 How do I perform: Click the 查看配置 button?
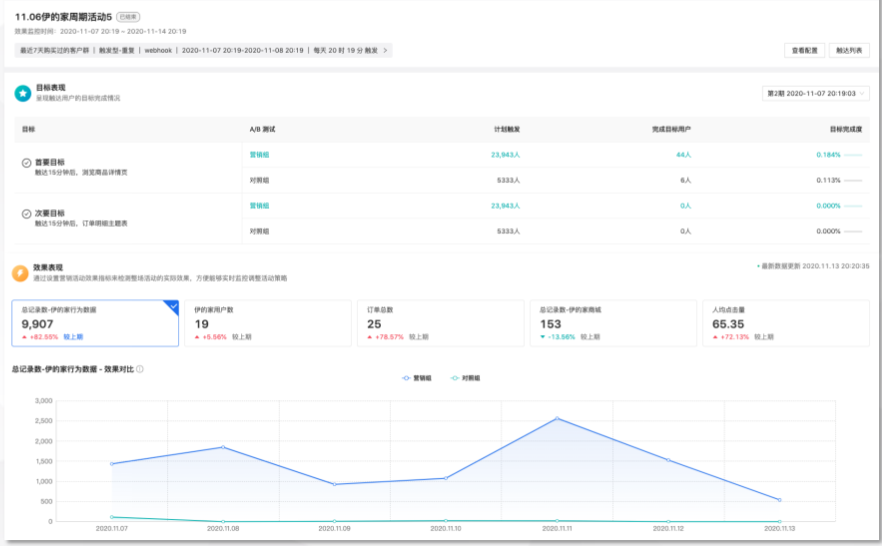pos(804,50)
